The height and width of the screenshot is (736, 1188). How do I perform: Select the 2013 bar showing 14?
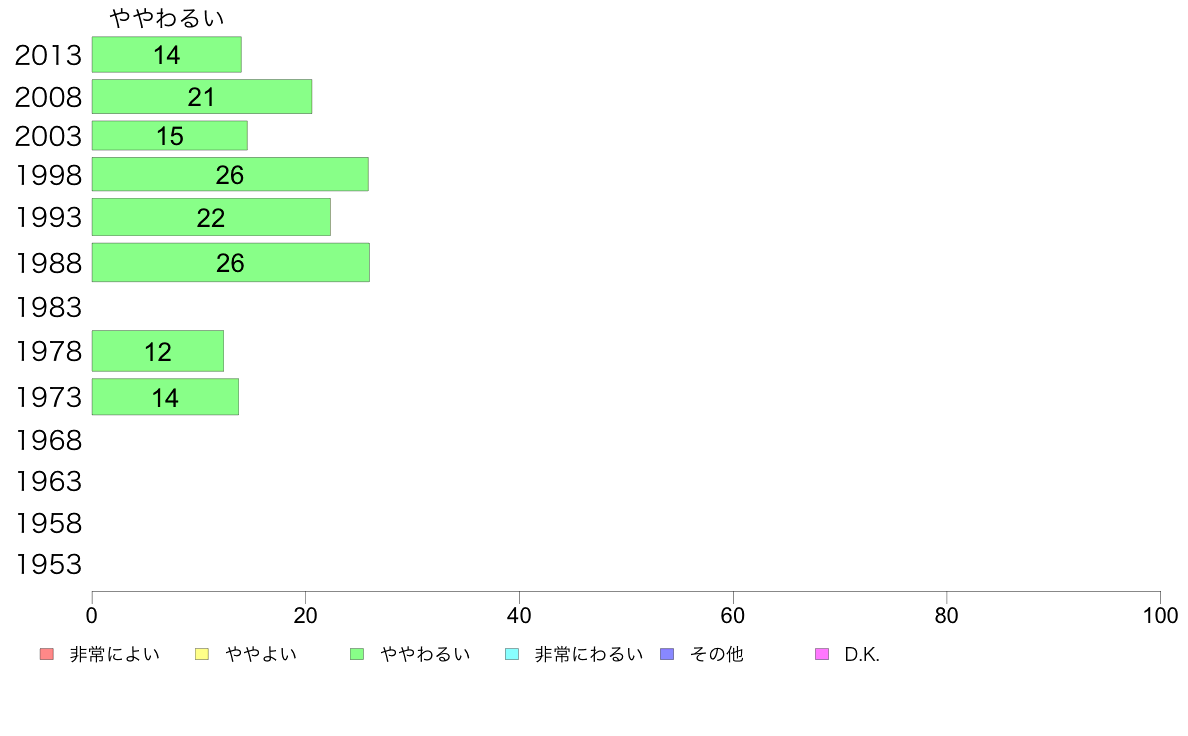pyautogui.click(x=167, y=55)
